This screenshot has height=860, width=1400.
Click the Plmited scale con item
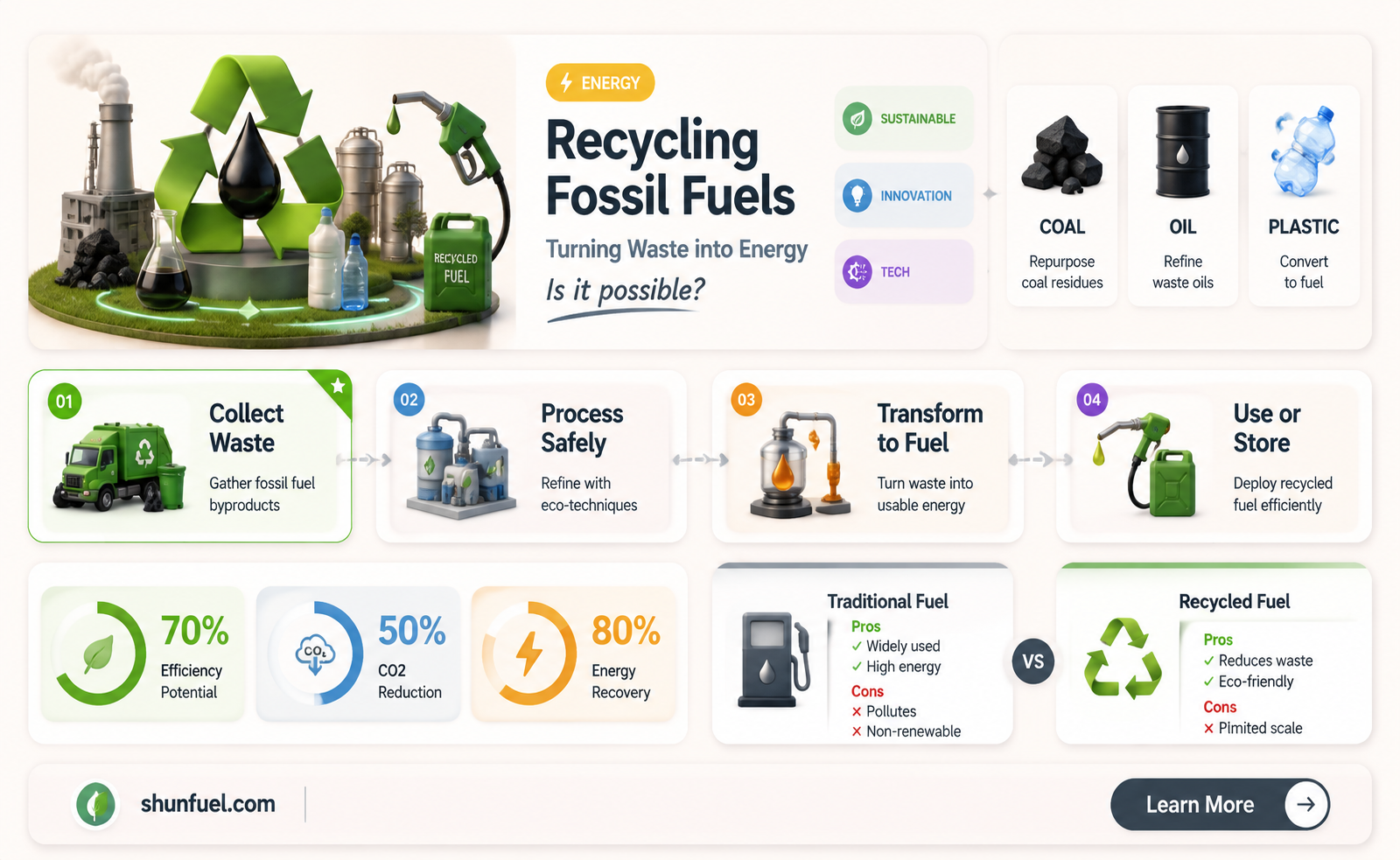tap(1253, 728)
